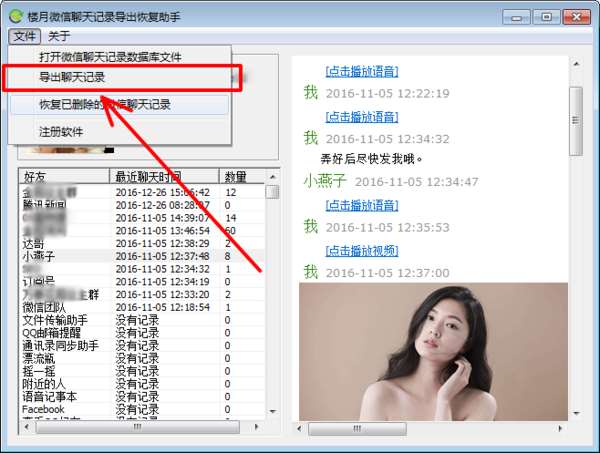The height and width of the screenshot is (453, 600).
Task: Click chat view horizontal scroll right arrow
Action: tap(560, 429)
